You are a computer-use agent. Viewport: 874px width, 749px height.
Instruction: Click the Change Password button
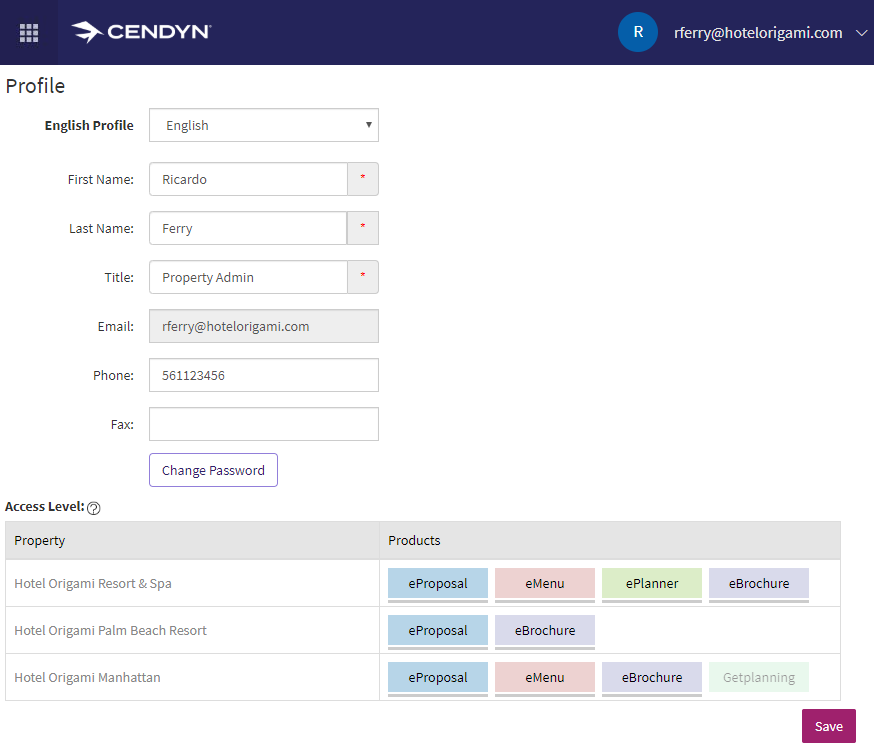[x=213, y=470]
